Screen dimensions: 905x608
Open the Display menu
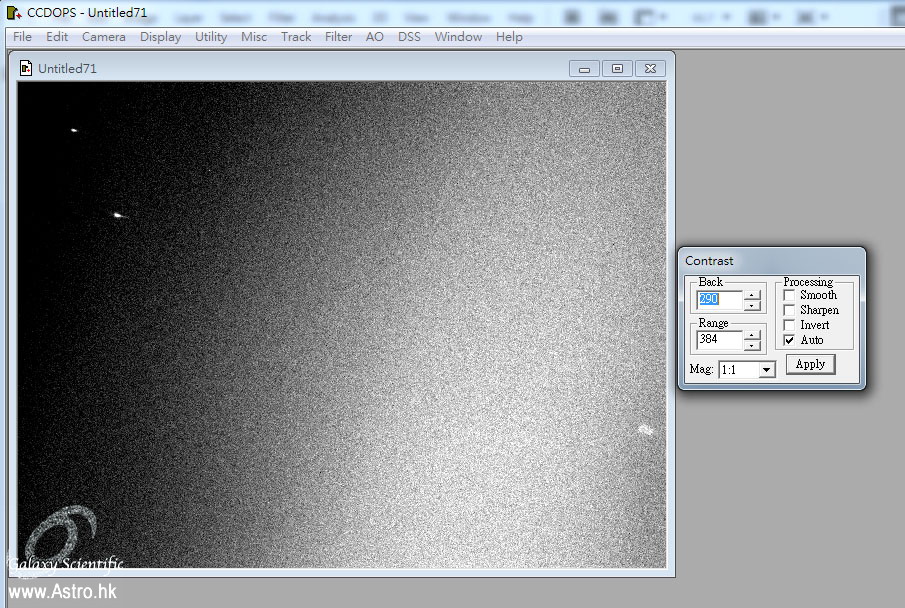[x=160, y=37]
